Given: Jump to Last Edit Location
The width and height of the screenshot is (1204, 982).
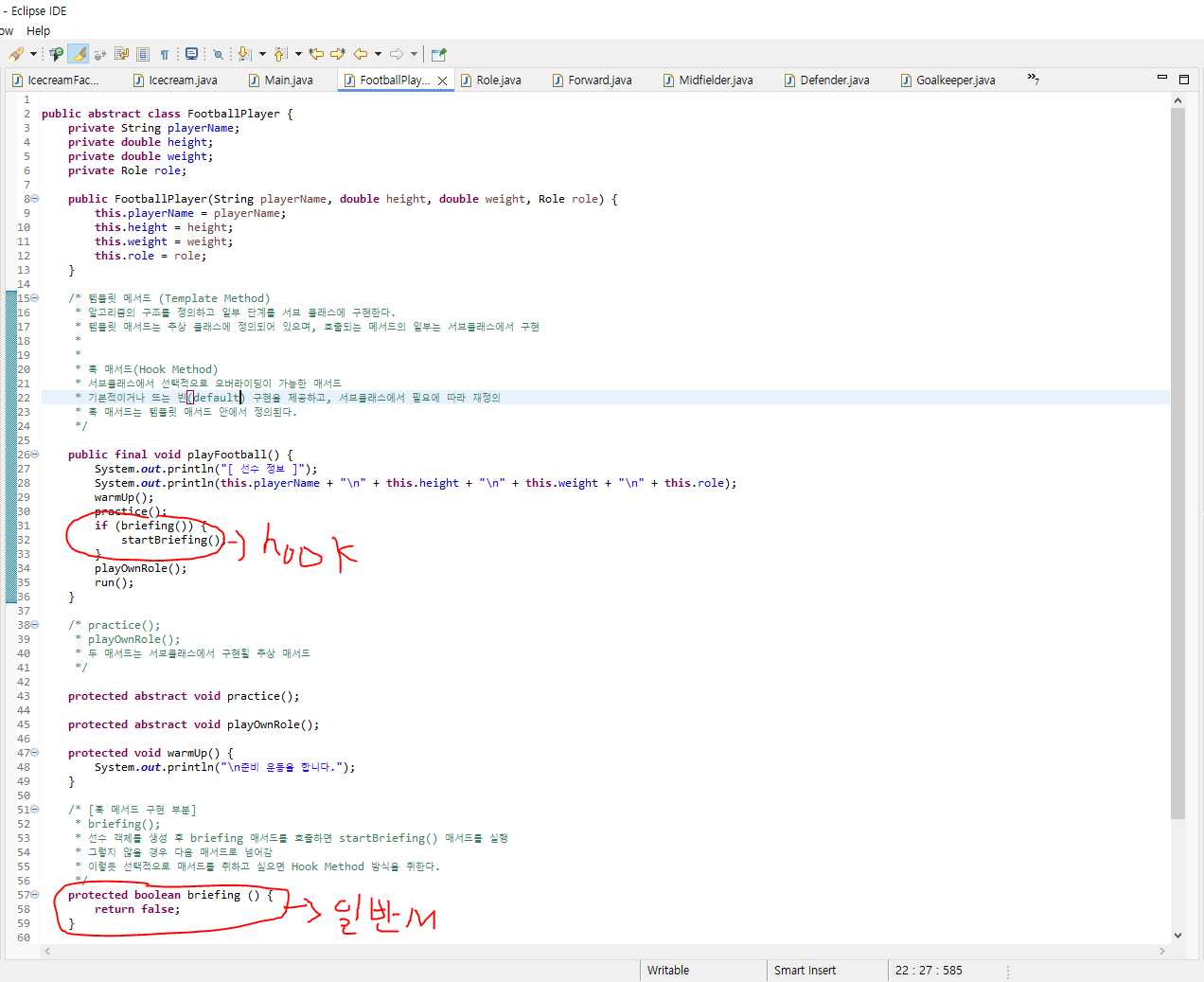Looking at the screenshot, I should click(x=316, y=54).
